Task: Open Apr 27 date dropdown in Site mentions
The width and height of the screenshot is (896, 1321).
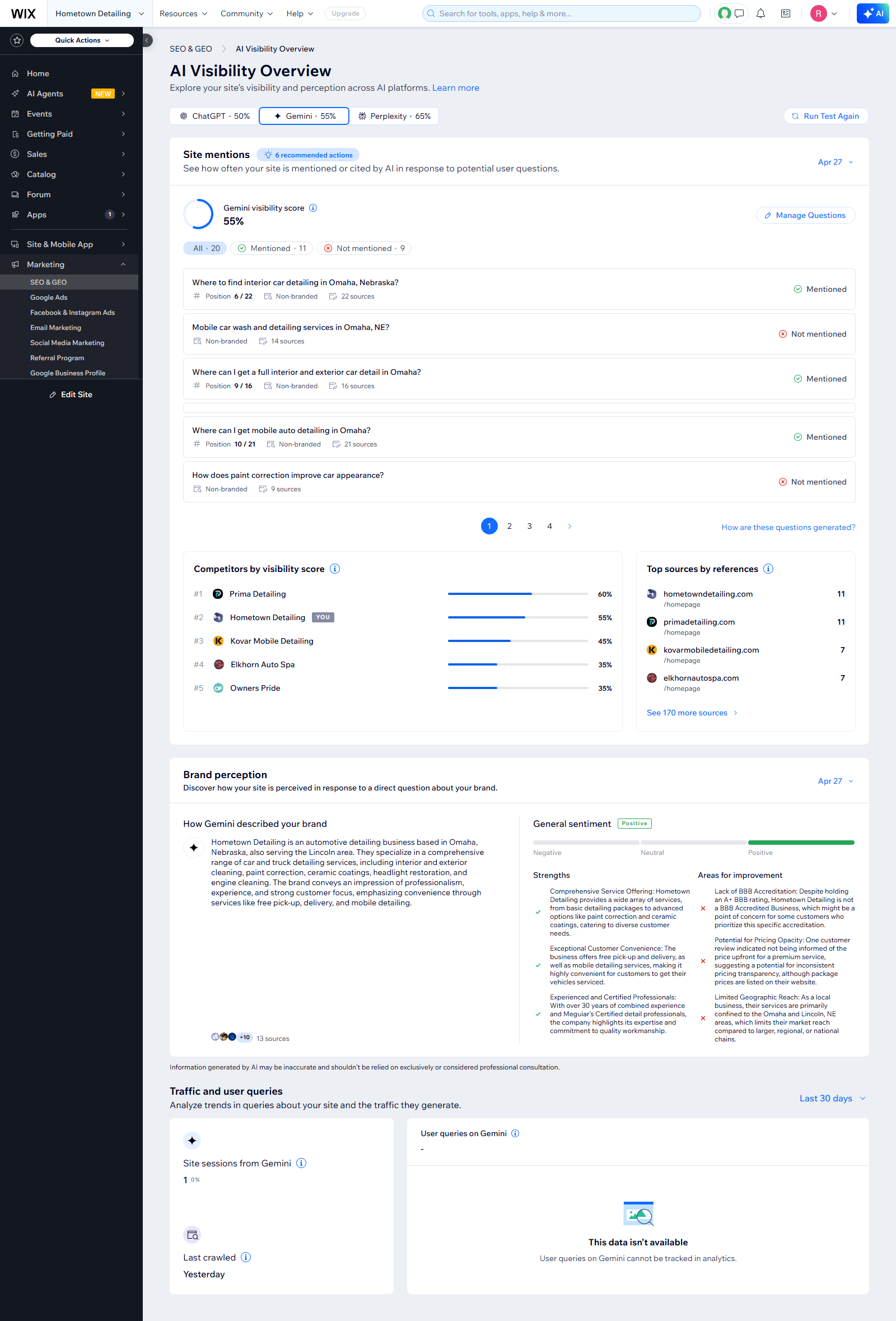Action: pos(835,162)
